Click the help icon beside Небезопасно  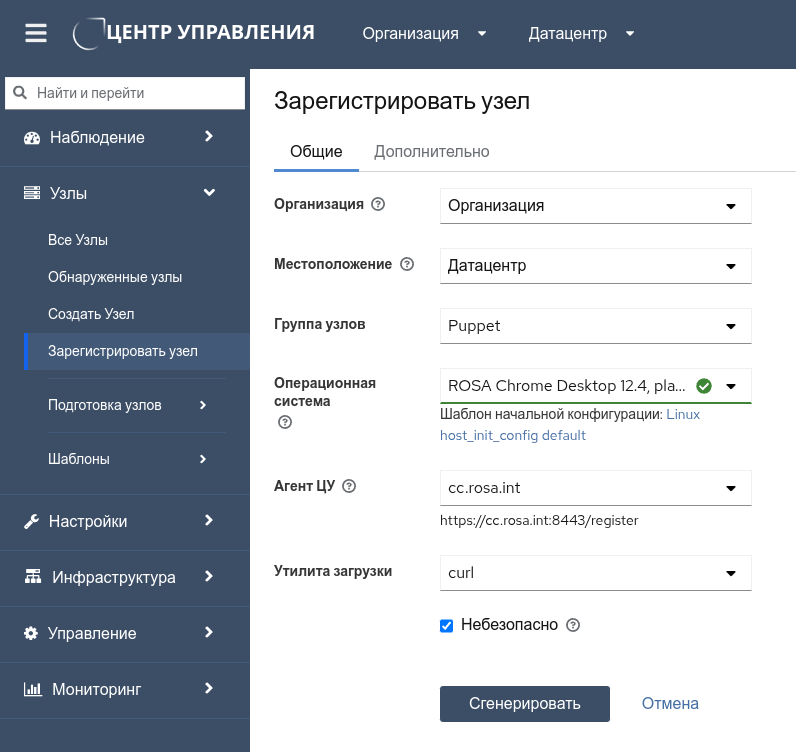573,625
